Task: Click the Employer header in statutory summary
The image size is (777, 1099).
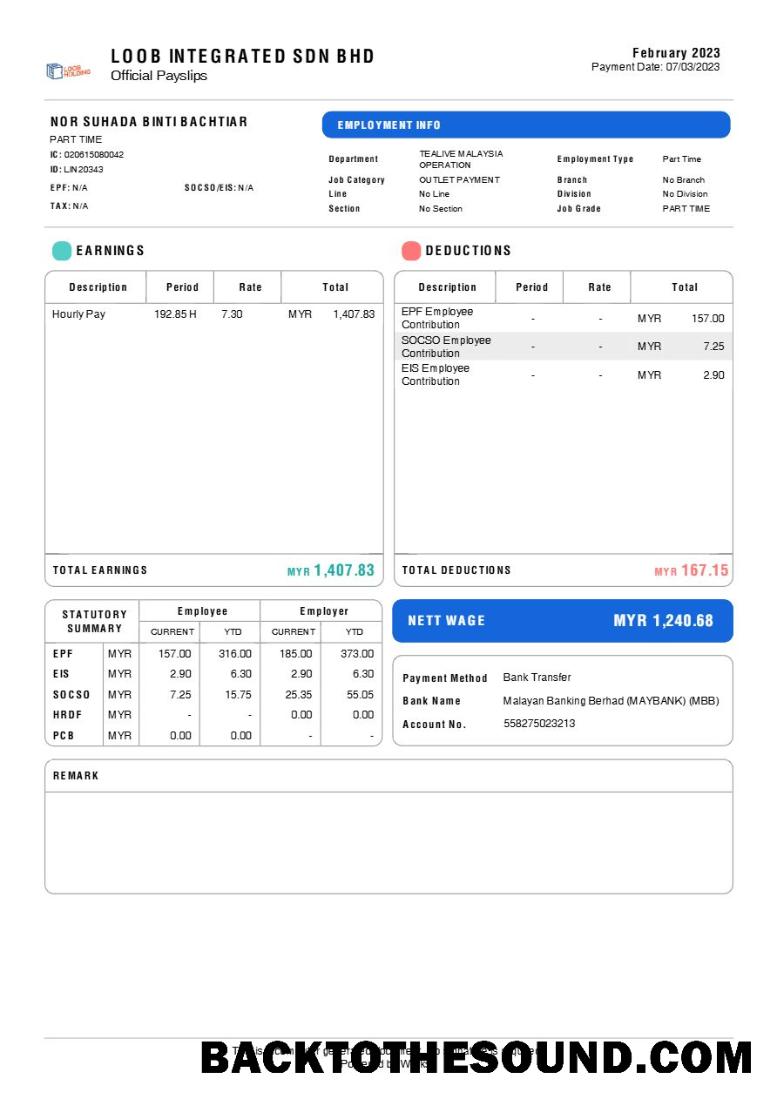Action: point(324,611)
